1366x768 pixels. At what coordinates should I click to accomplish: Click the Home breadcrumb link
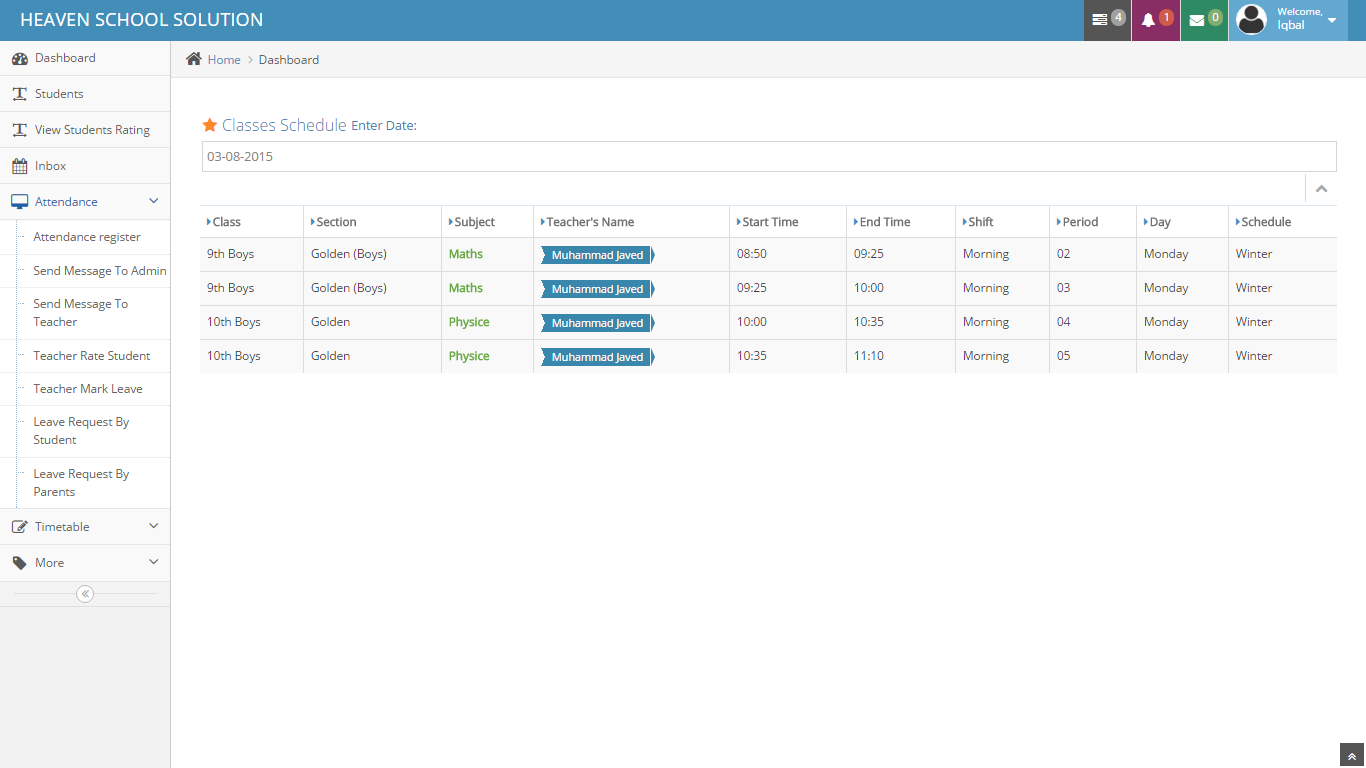tap(224, 60)
